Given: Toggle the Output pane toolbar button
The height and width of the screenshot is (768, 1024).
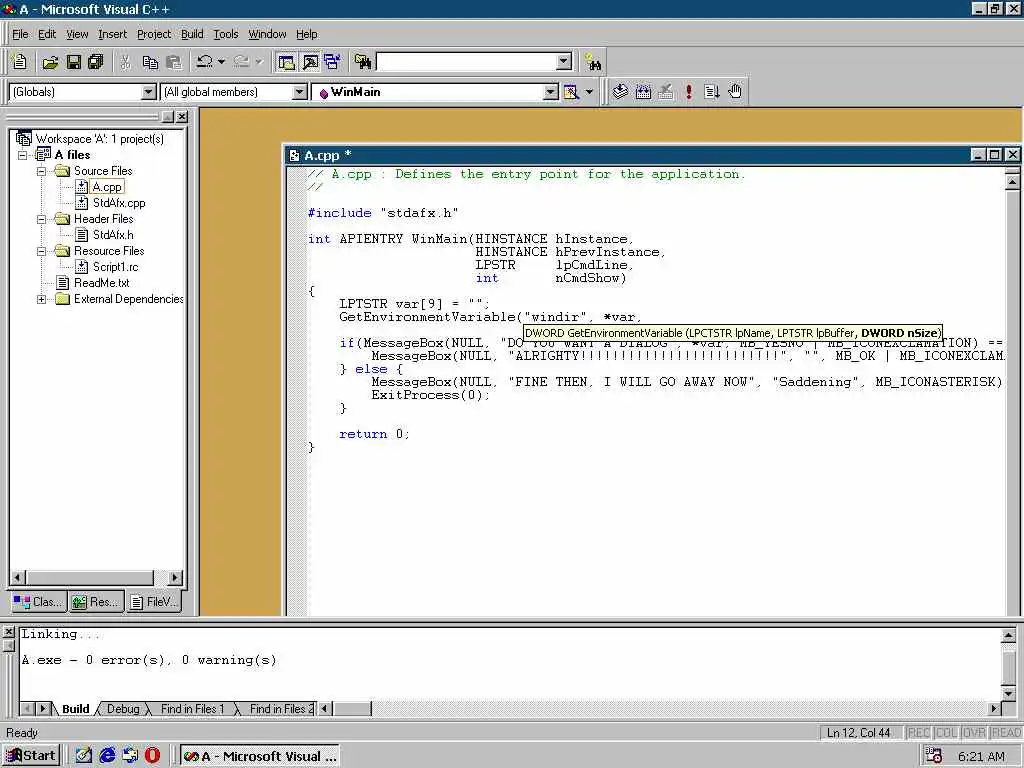Looking at the screenshot, I should point(310,62).
